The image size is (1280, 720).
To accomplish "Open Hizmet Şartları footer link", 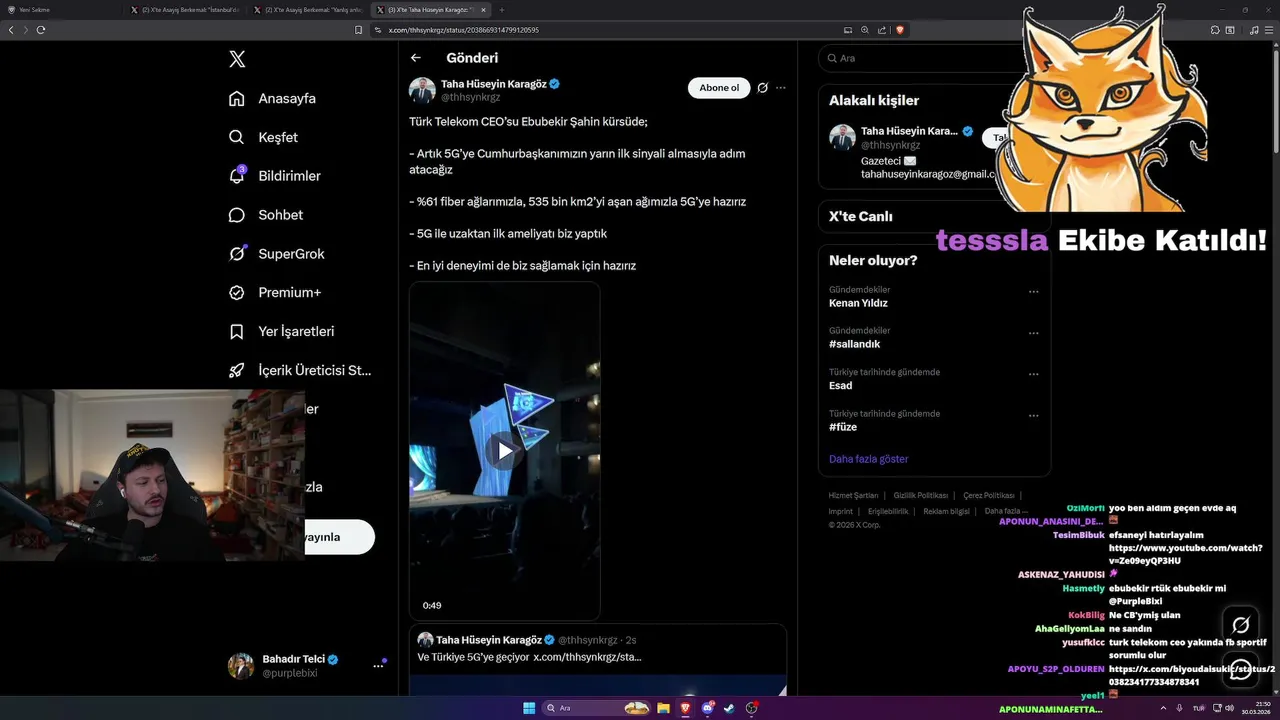I will point(853,495).
